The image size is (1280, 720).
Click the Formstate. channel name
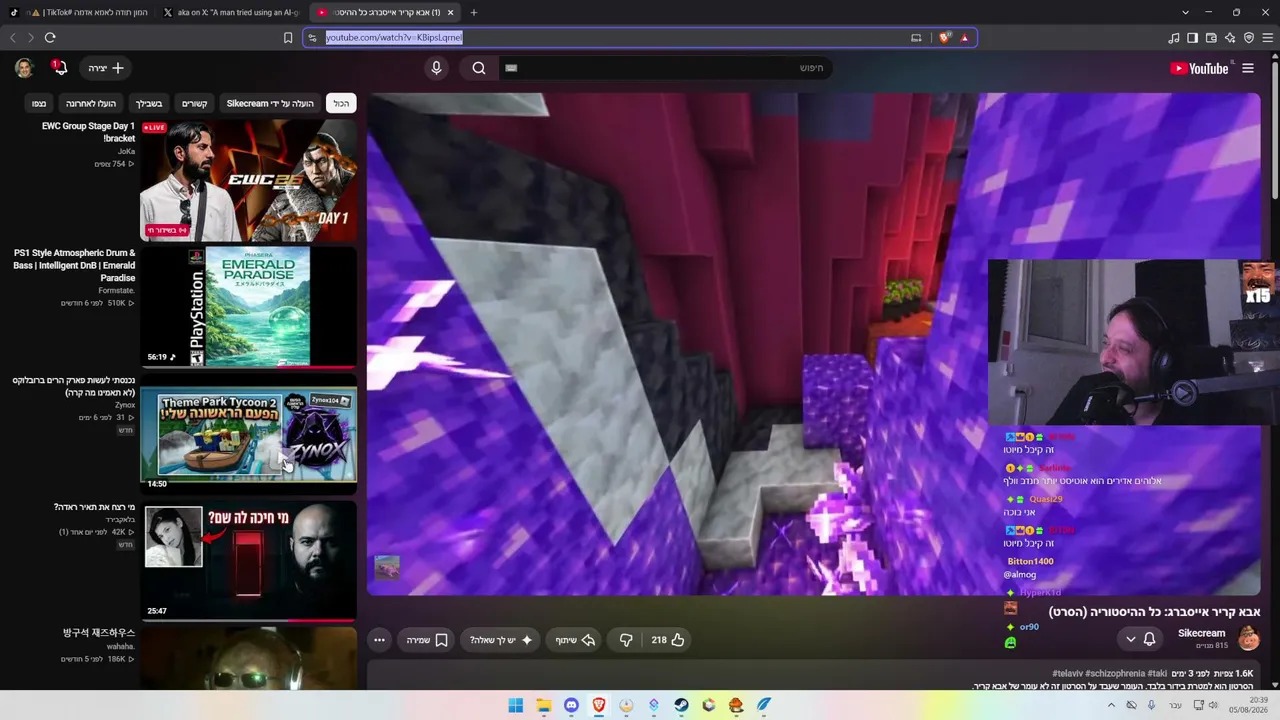click(117, 291)
